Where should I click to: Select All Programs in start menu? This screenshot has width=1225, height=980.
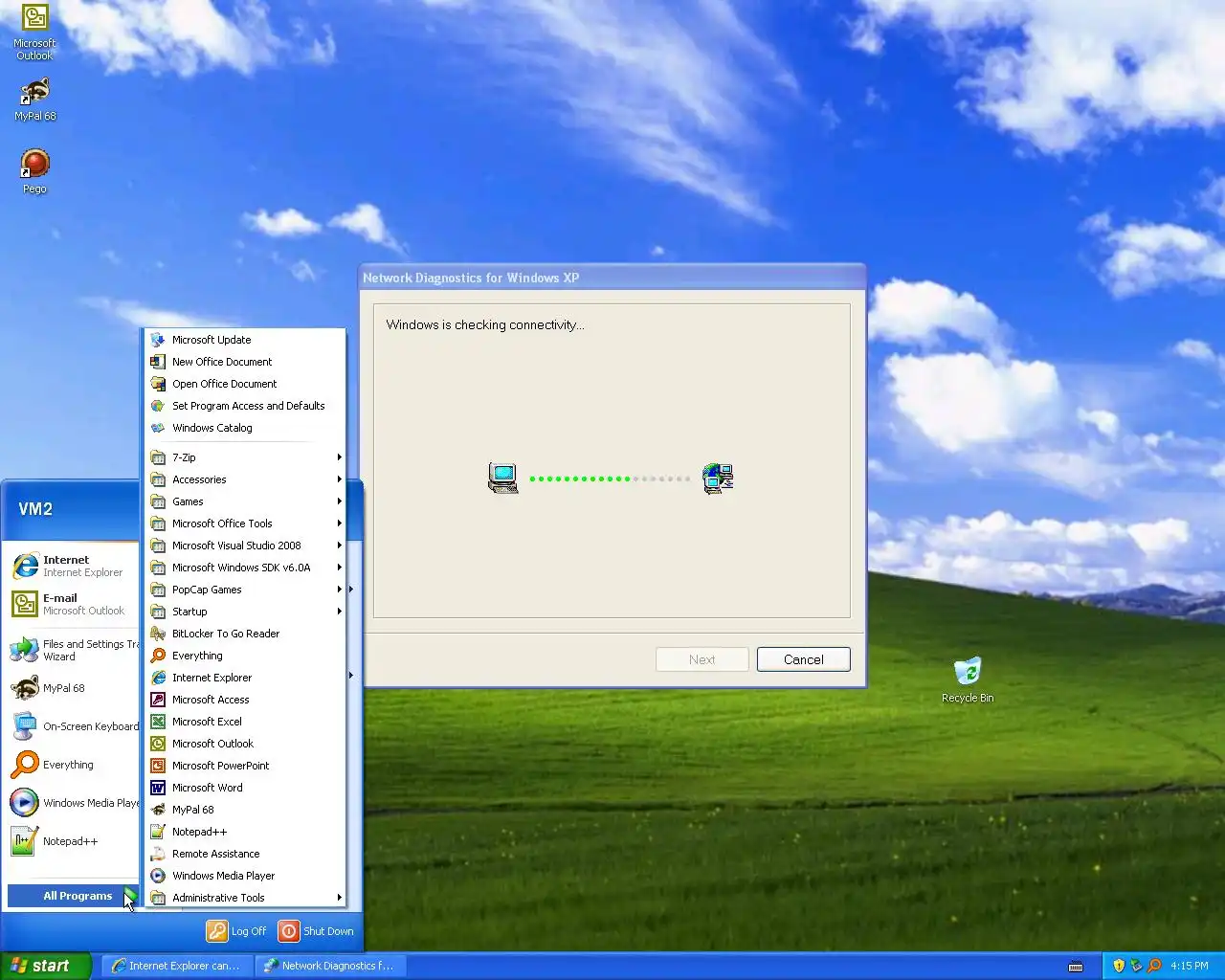point(73,896)
